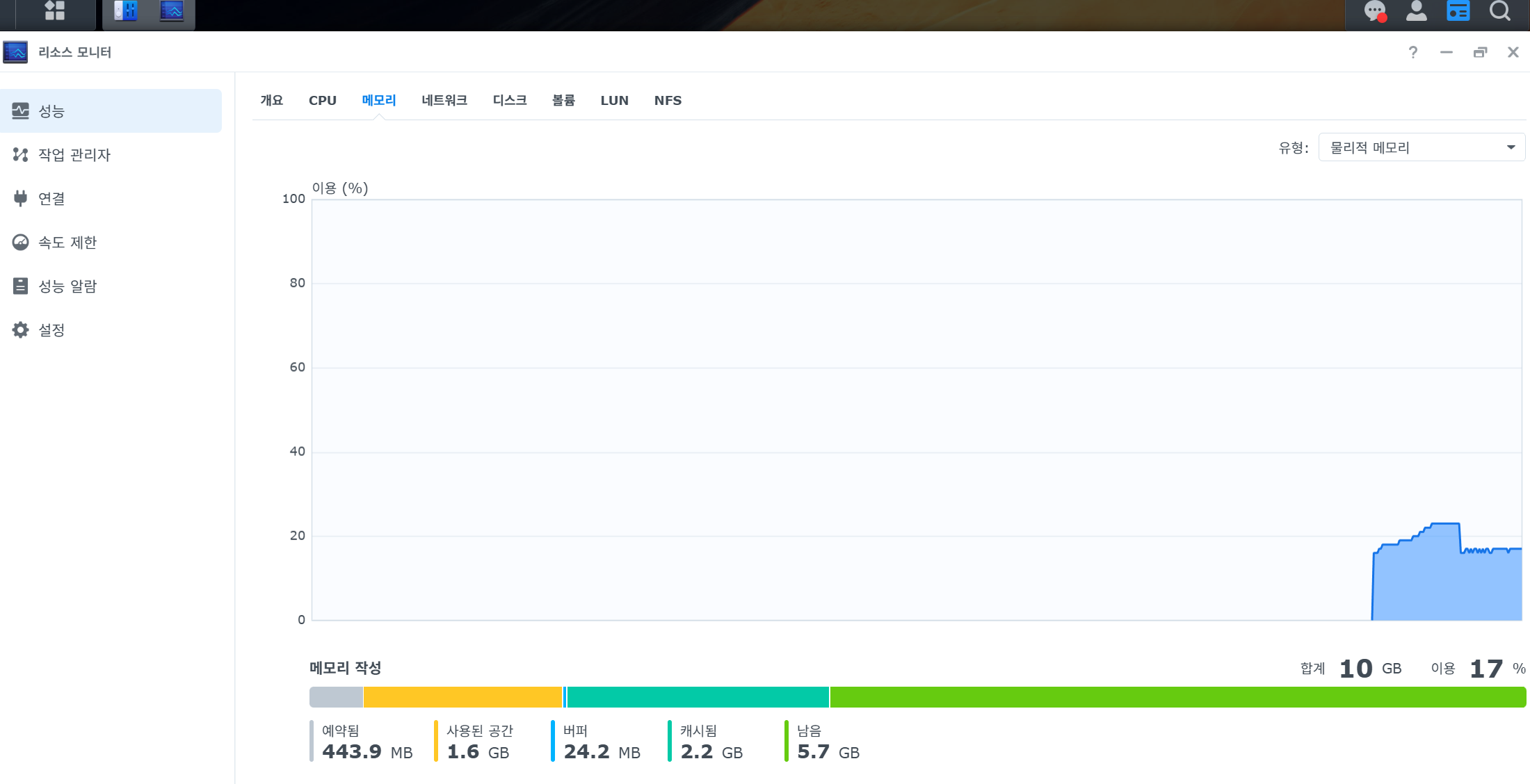Open the search magnifier icon
Viewport: 1530px width, 784px height.
point(1500,11)
